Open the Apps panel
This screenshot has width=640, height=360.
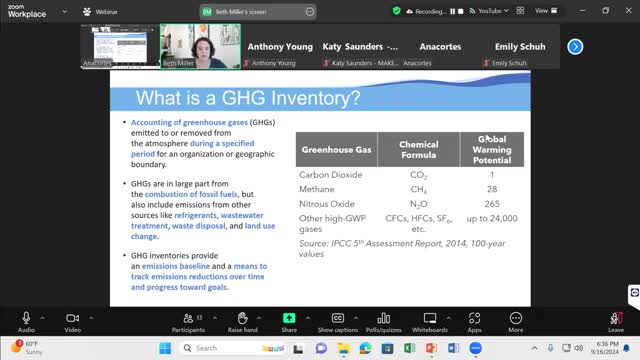pos(474,322)
